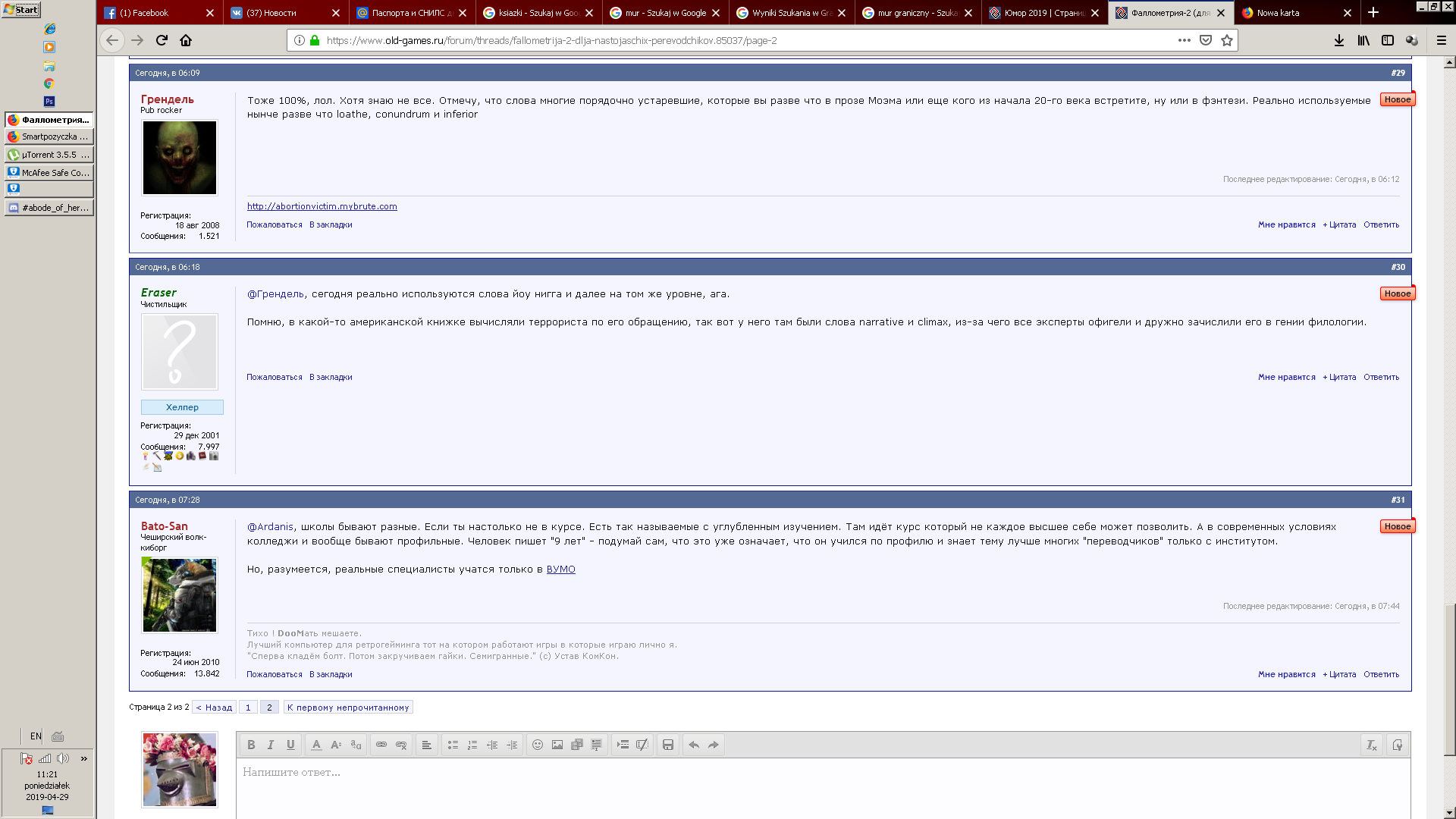
Task: Open the text alignment dropdown
Action: [426, 745]
